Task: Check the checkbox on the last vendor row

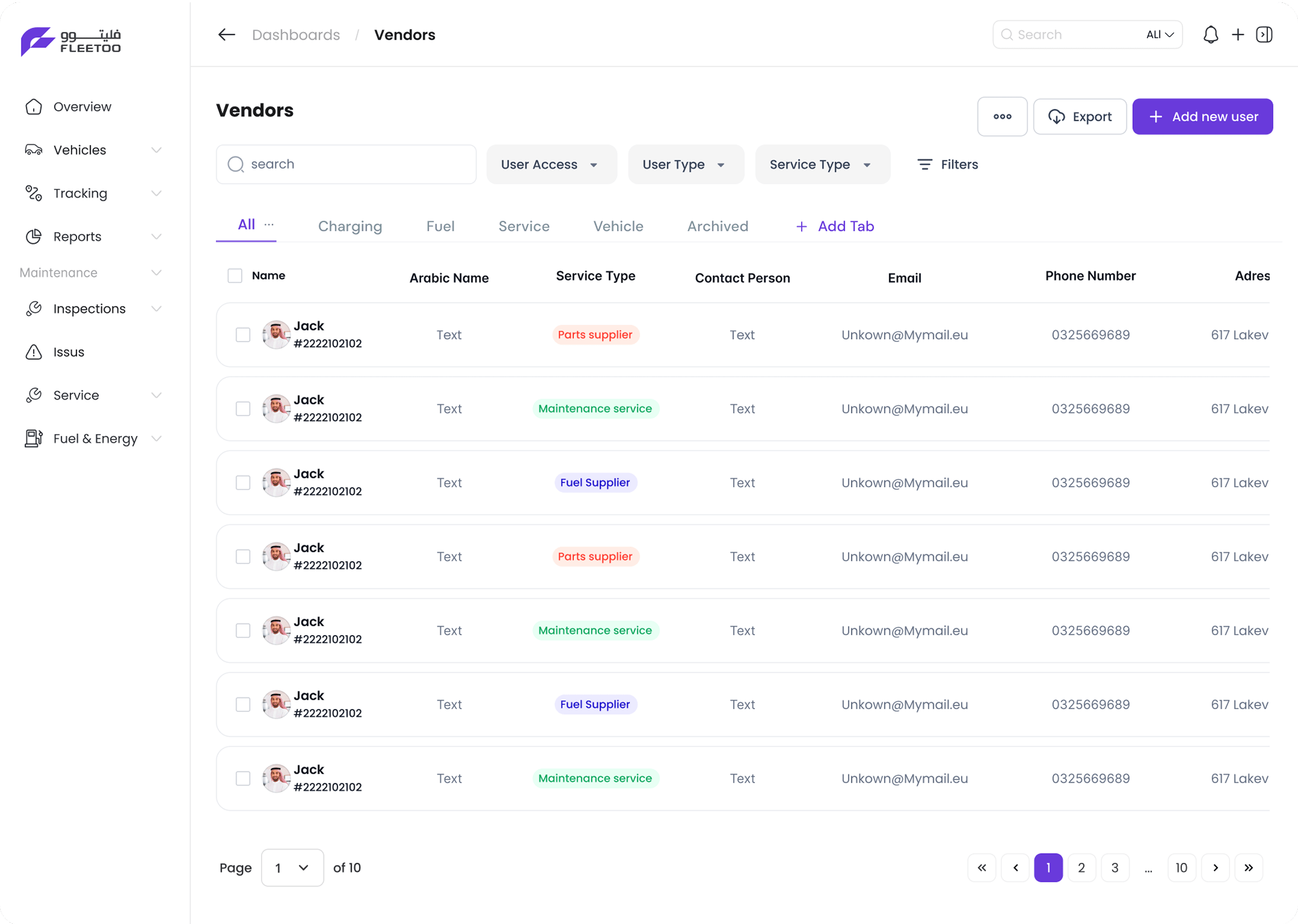Action: [243, 778]
